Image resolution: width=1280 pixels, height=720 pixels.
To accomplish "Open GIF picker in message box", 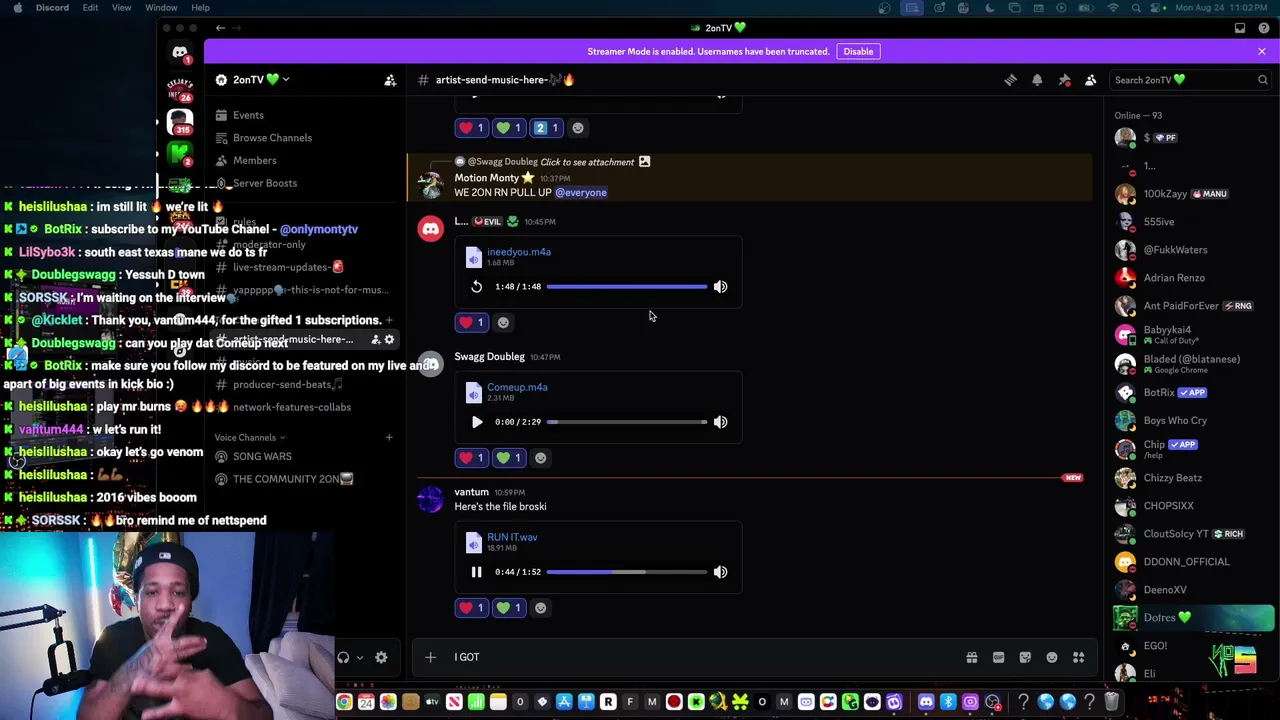I will click(x=998, y=657).
